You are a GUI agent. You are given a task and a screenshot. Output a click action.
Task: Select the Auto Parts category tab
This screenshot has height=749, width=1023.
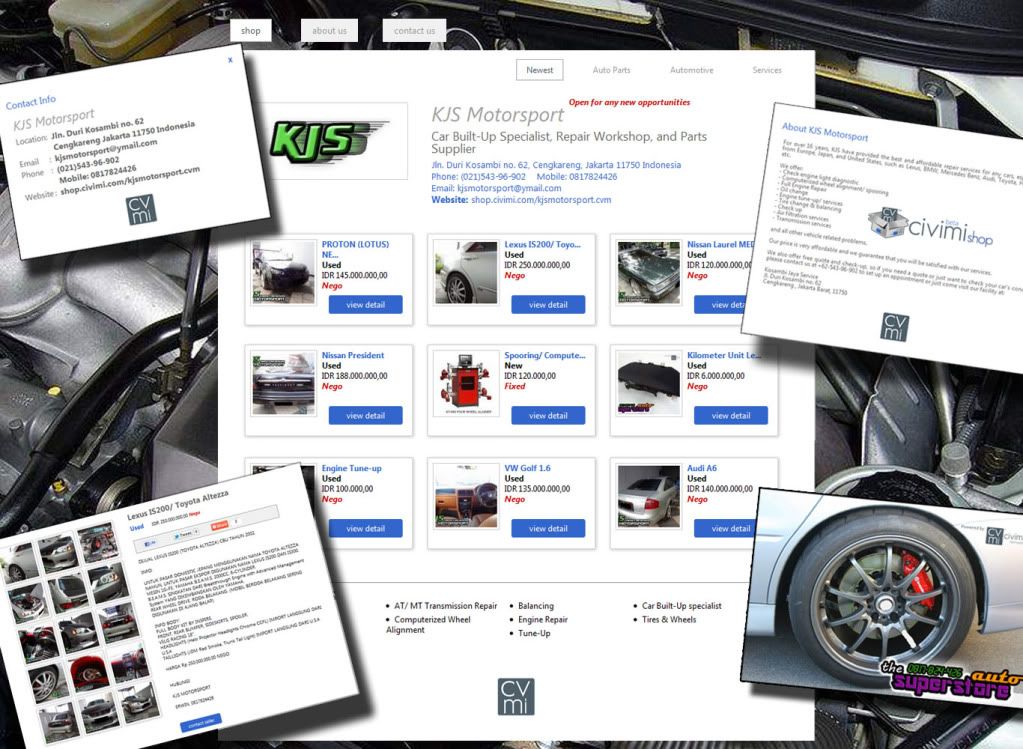coord(611,70)
